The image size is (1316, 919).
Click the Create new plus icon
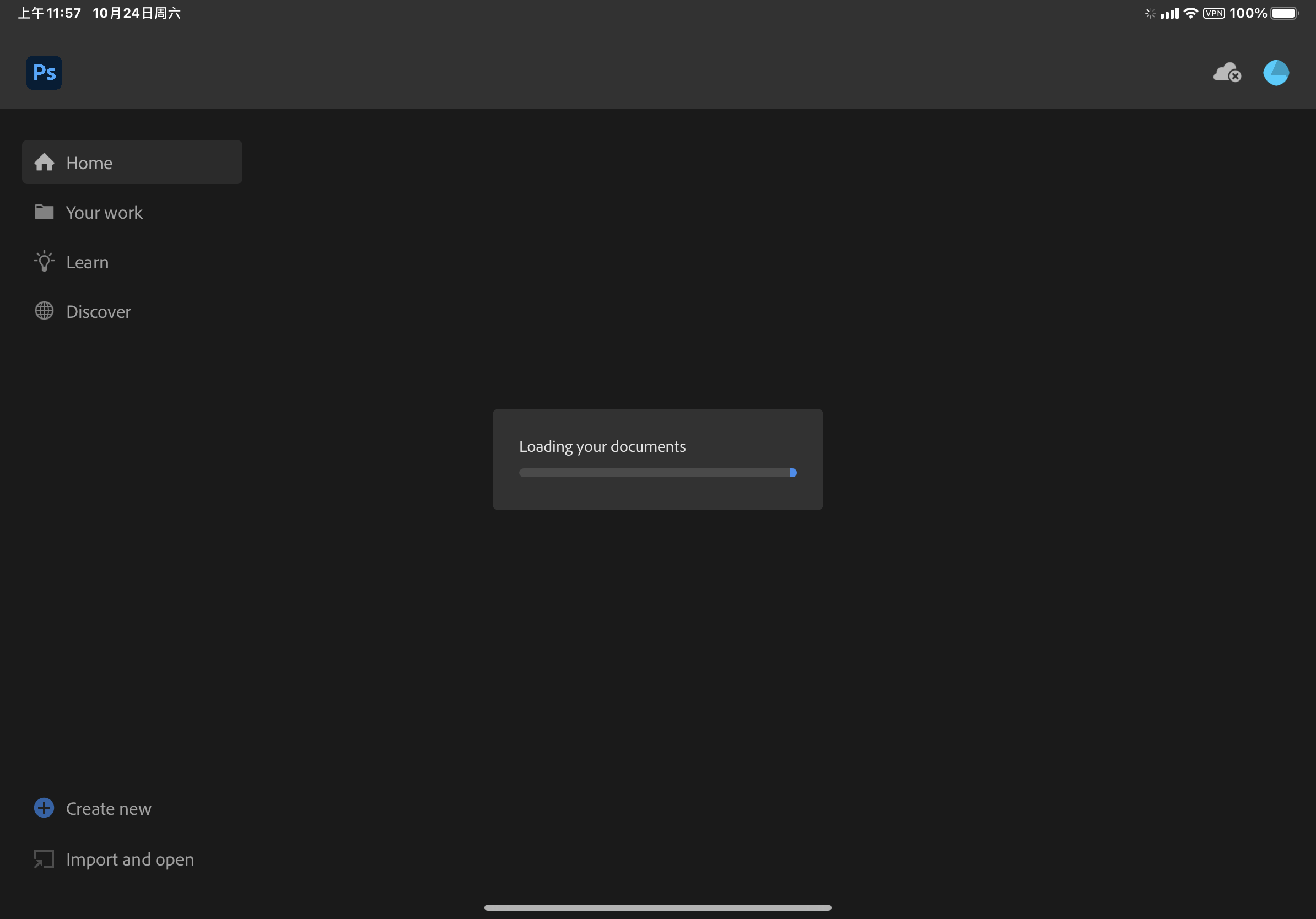[x=44, y=808]
